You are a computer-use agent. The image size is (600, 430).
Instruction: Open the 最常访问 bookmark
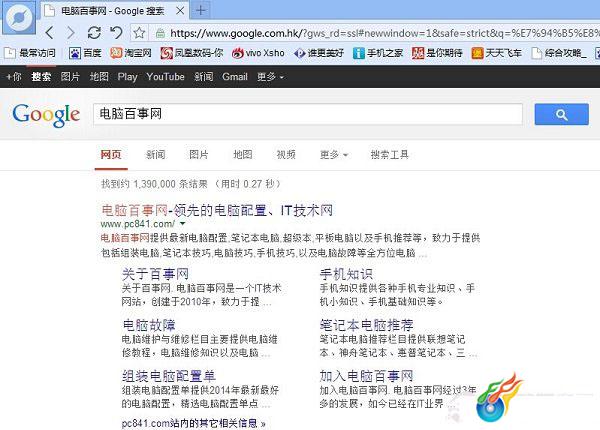point(30,53)
